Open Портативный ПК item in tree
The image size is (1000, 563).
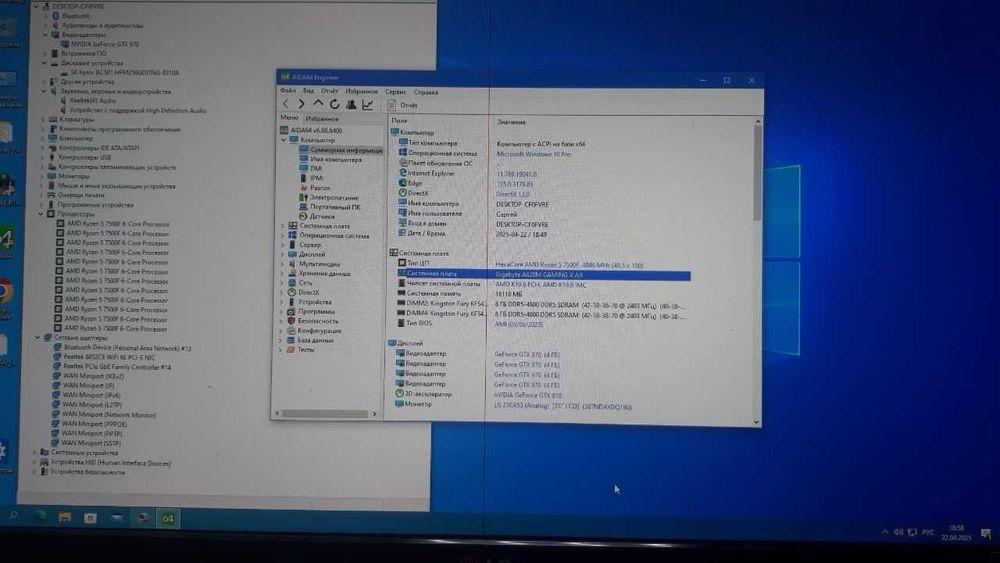(335, 207)
